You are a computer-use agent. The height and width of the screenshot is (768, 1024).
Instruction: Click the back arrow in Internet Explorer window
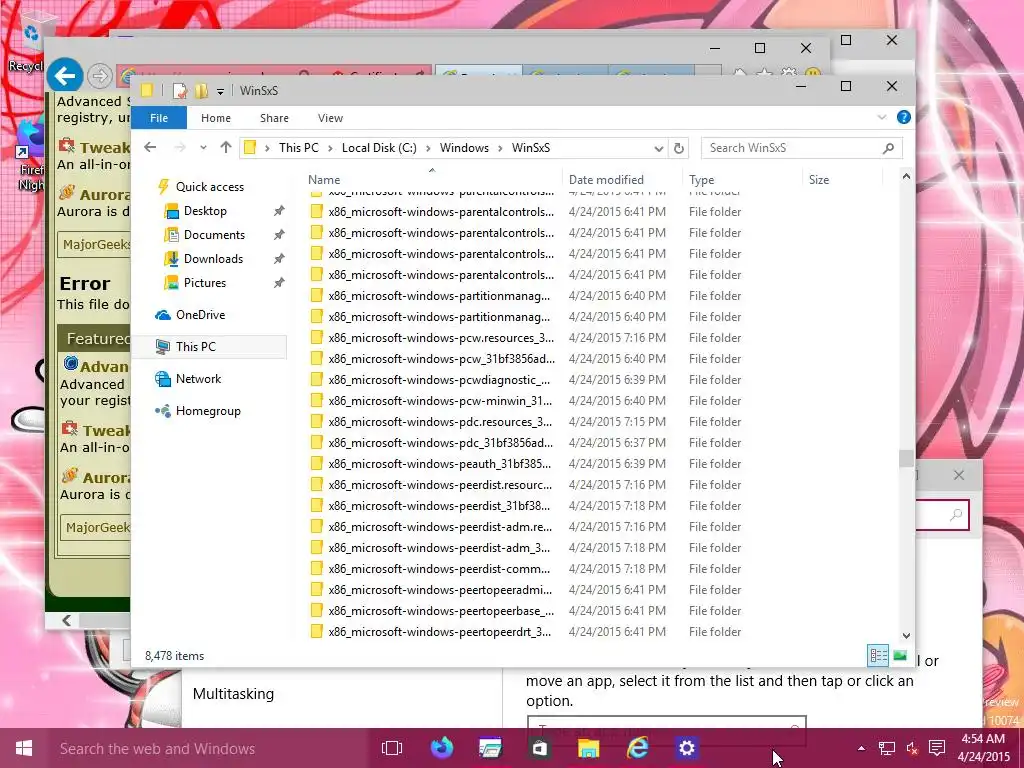64,76
